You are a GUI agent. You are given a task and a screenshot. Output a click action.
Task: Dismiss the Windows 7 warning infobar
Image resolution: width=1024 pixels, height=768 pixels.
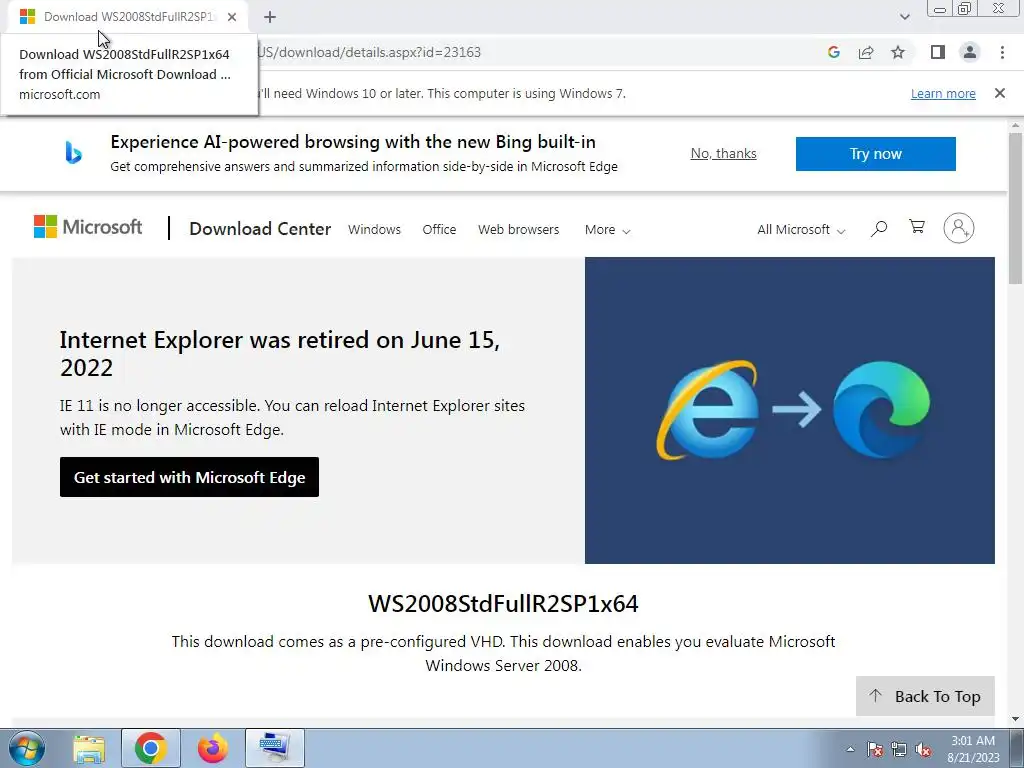click(1000, 93)
